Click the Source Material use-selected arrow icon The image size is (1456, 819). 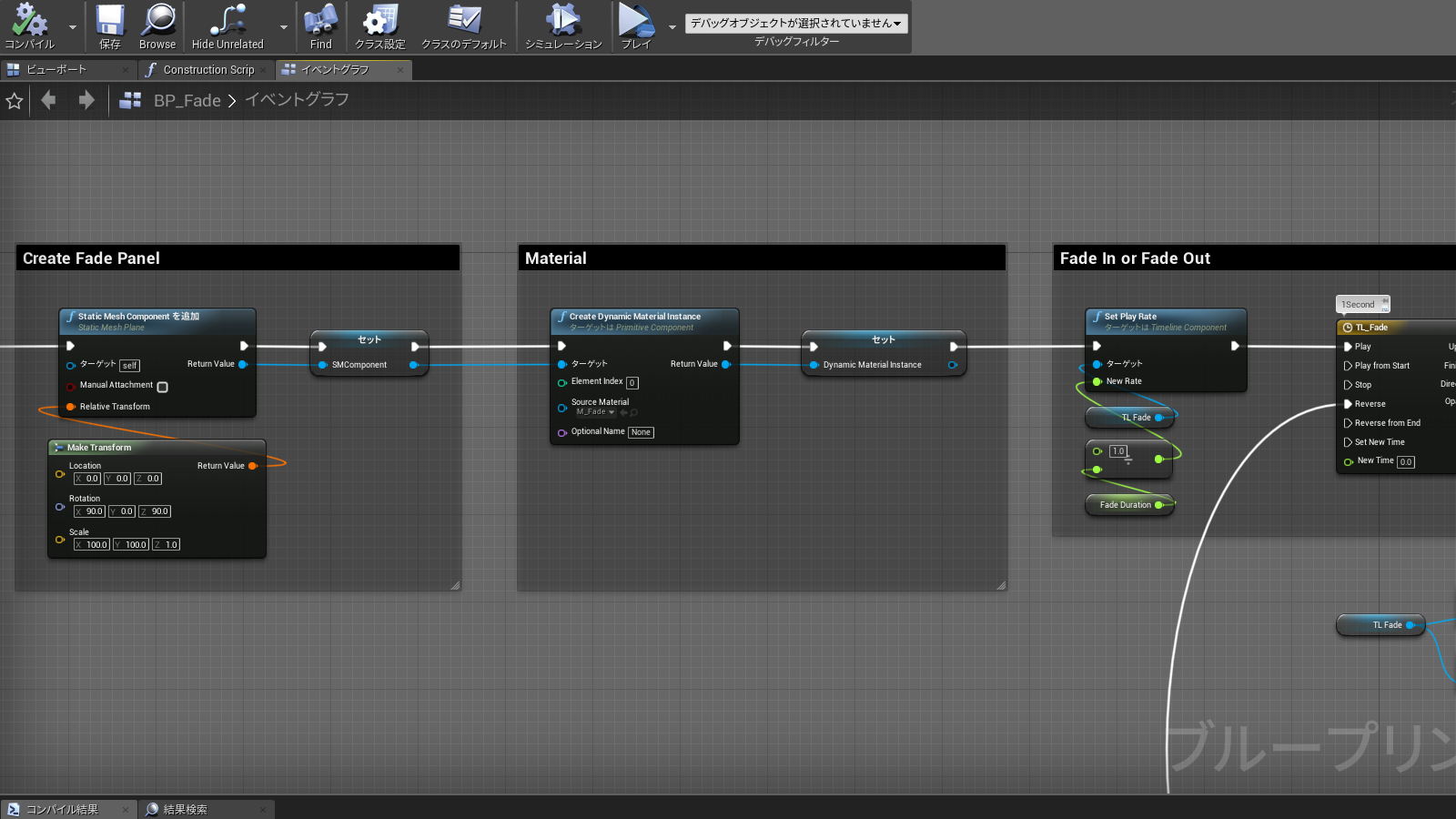point(624,412)
